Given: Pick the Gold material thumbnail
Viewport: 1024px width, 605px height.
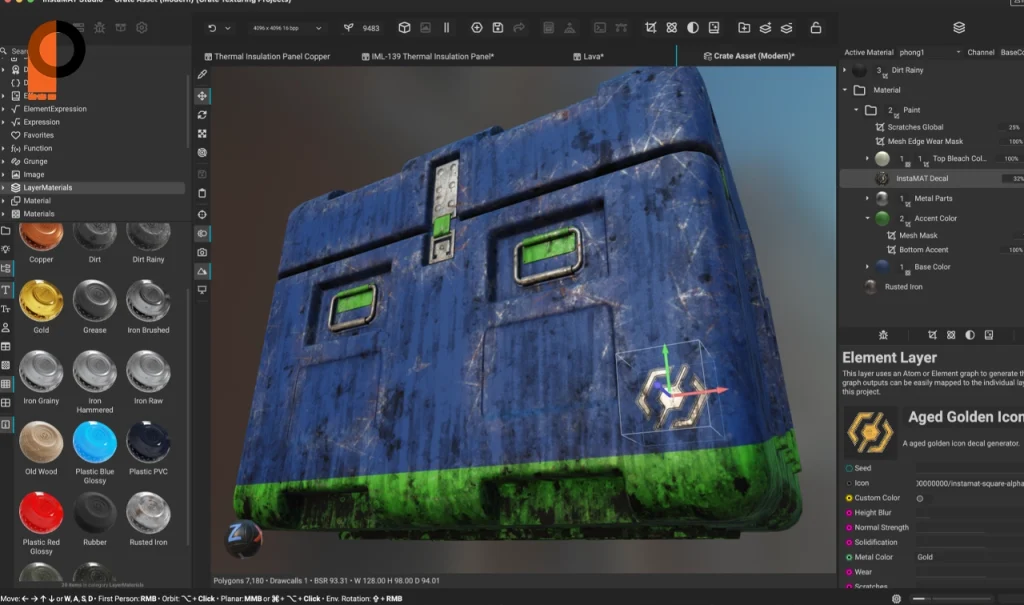Looking at the screenshot, I should pos(41,302).
